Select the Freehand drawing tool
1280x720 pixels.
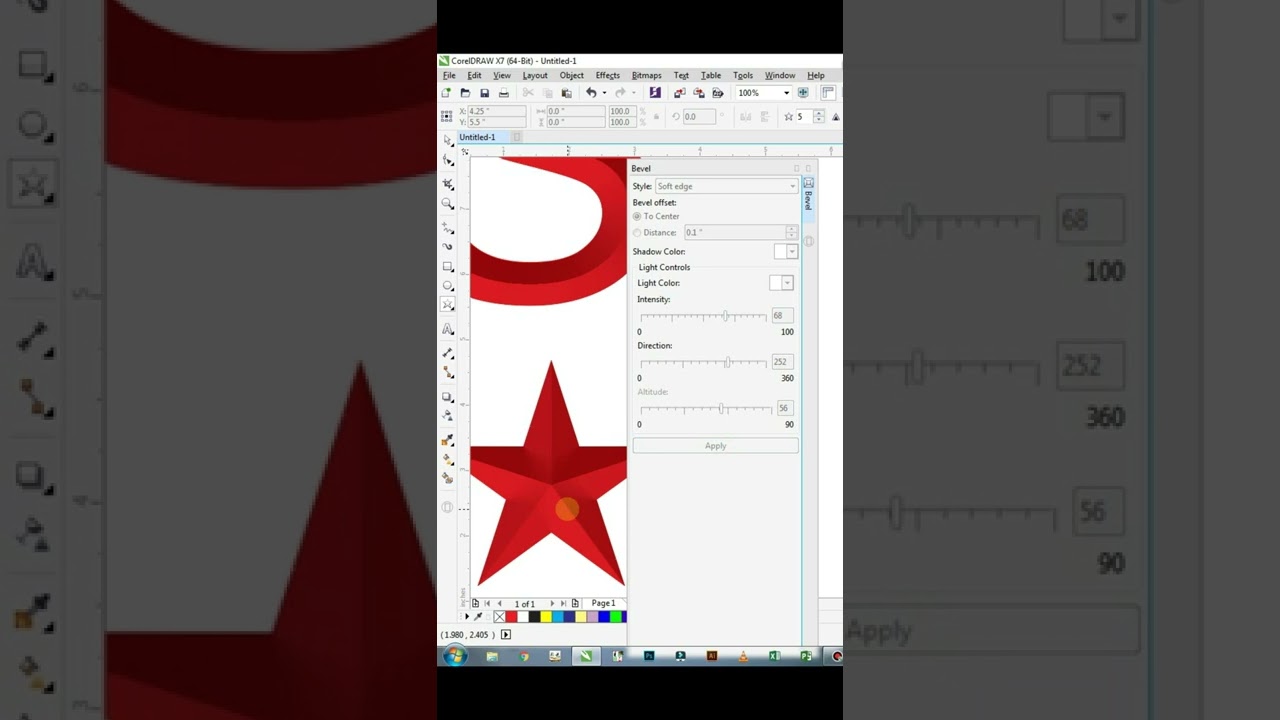tap(448, 228)
